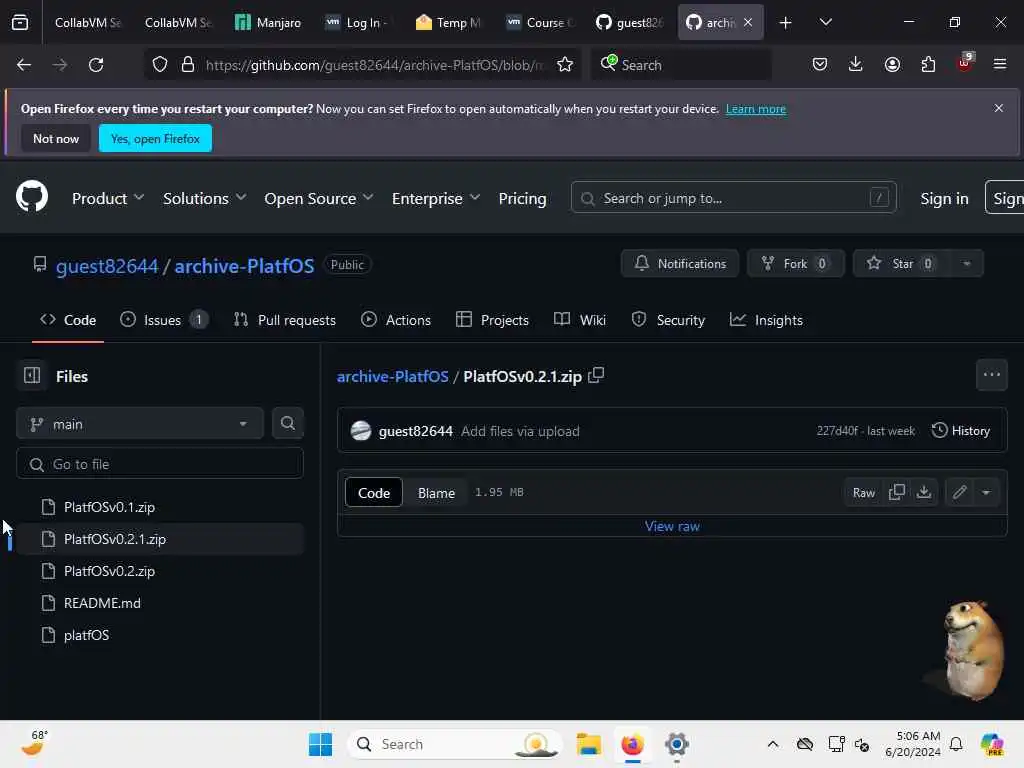This screenshot has width=1024, height=768.
Task: Expand the Product menu
Action: tap(108, 199)
